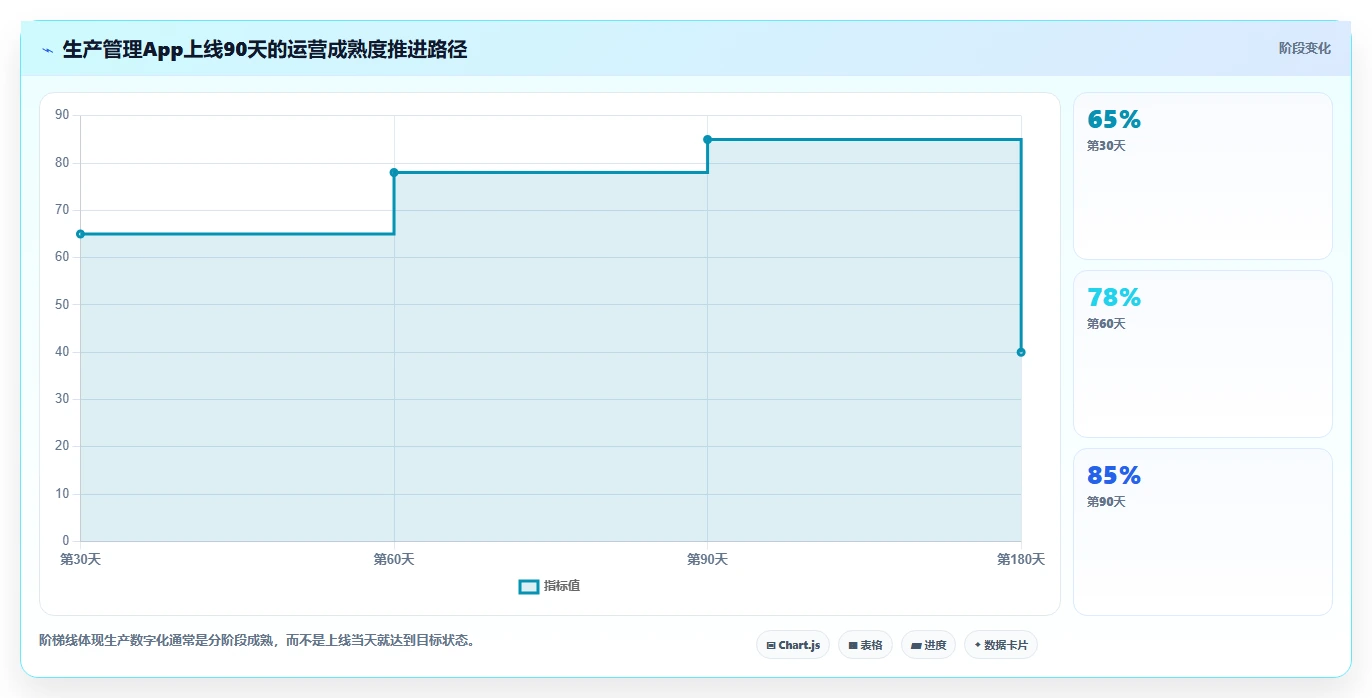Screen dimensions: 1372x698
Task: Click the y-axis value 90
Action: [x=62, y=115]
